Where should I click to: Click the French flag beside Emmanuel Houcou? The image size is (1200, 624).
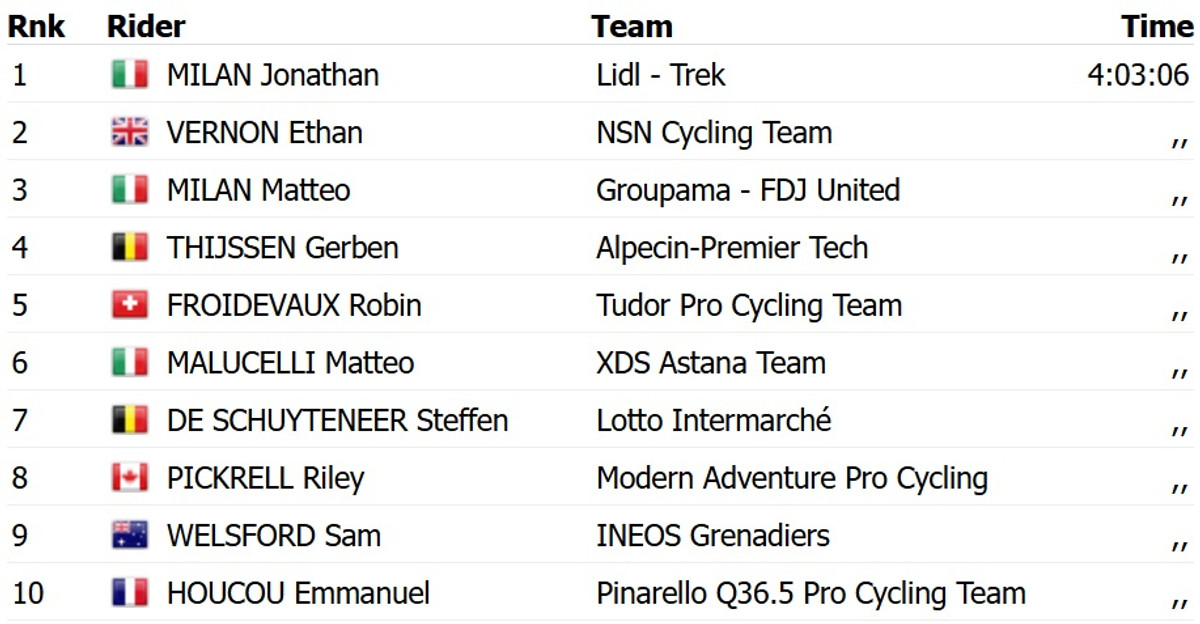tap(130, 593)
